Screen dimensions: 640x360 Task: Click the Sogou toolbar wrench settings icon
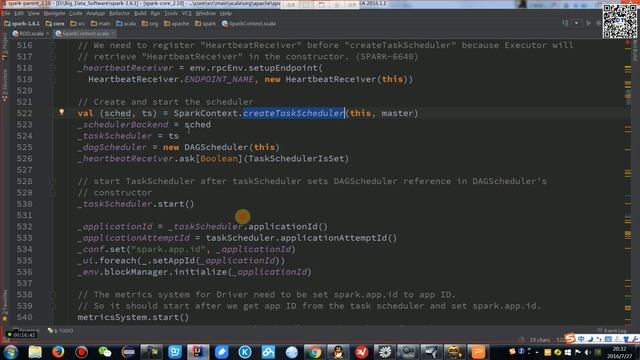tap(635, 339)
